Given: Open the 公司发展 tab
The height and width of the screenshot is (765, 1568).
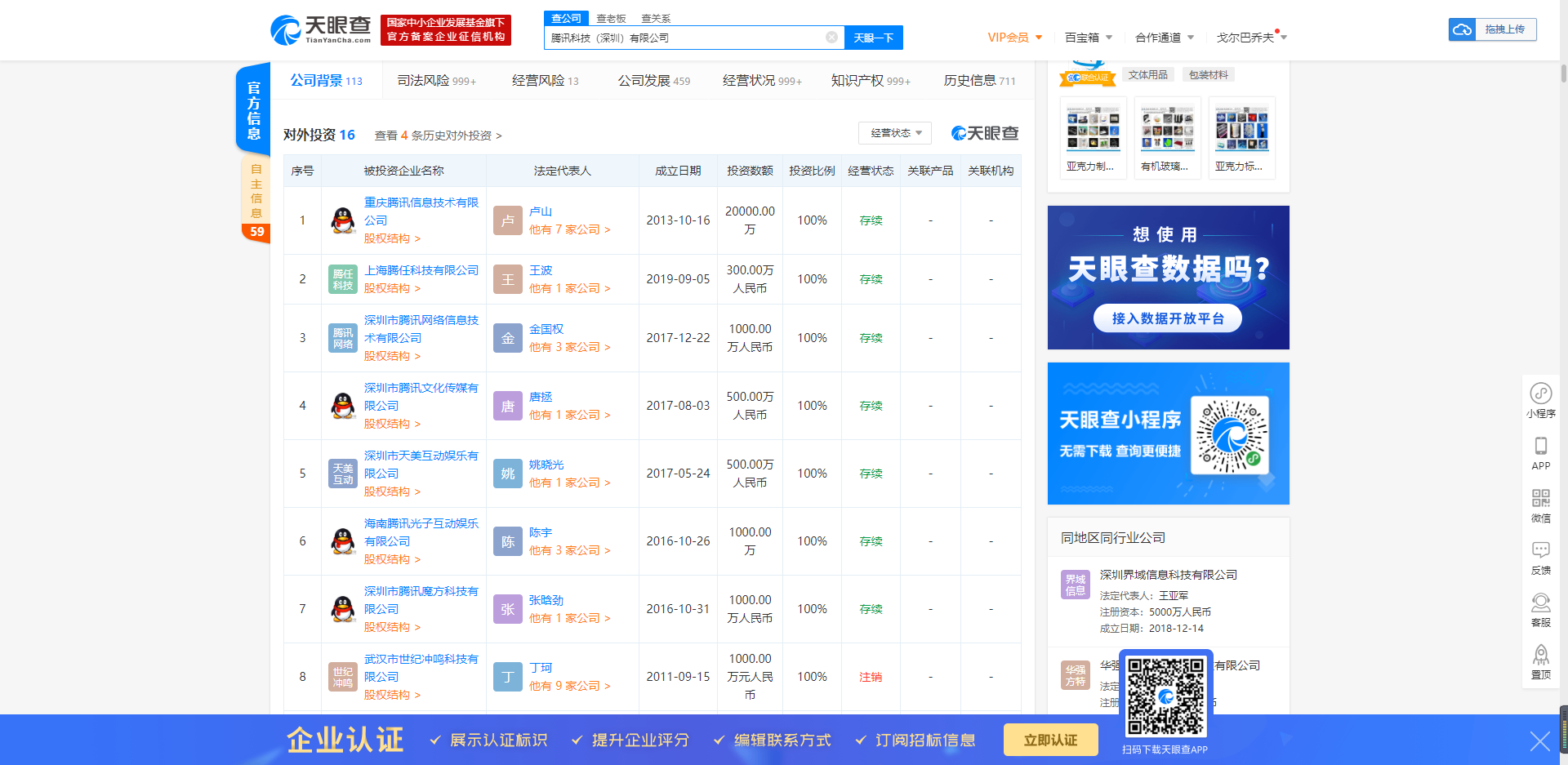Looking at the screenshot, I should (653, 81).
